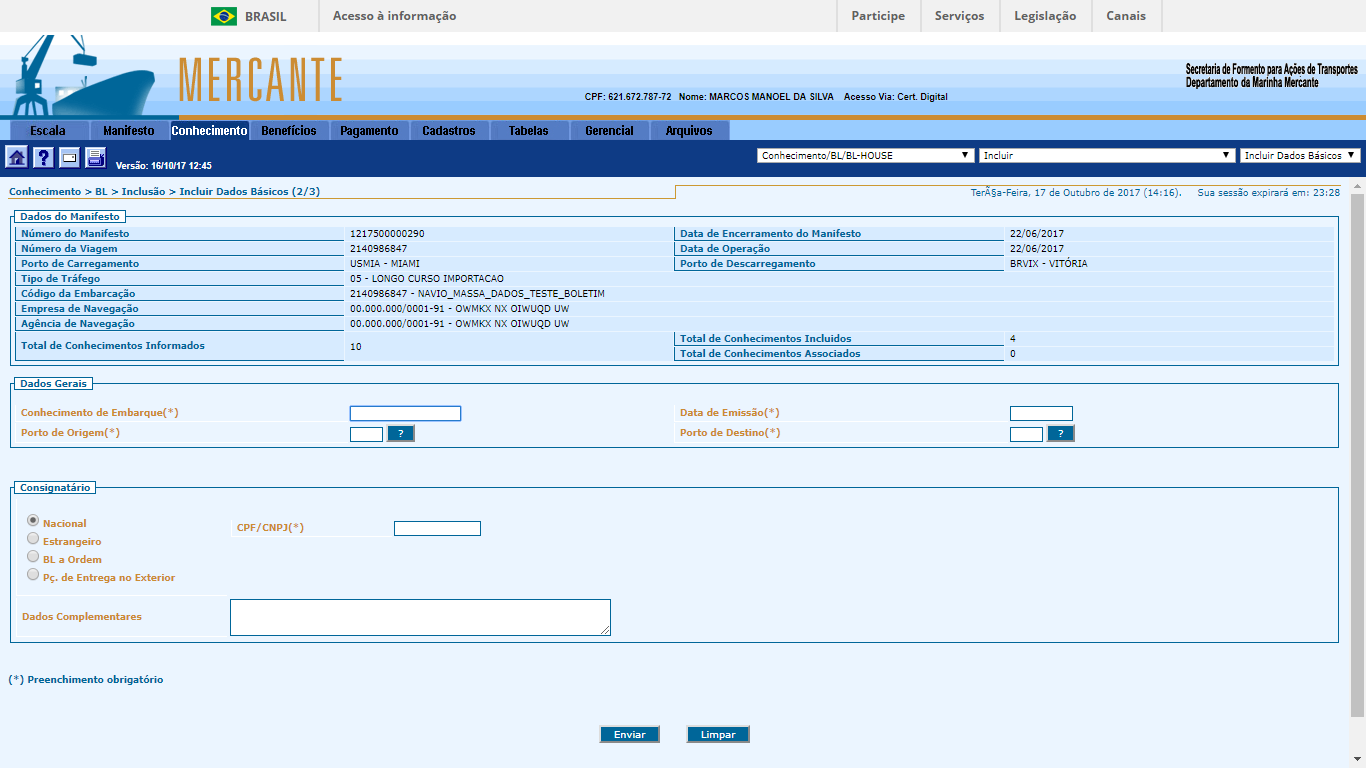Focus the CPF/CNPJ input field
Image resolution: width=1366 pixels, height=768 pixels.
click(x=437, y=528)
